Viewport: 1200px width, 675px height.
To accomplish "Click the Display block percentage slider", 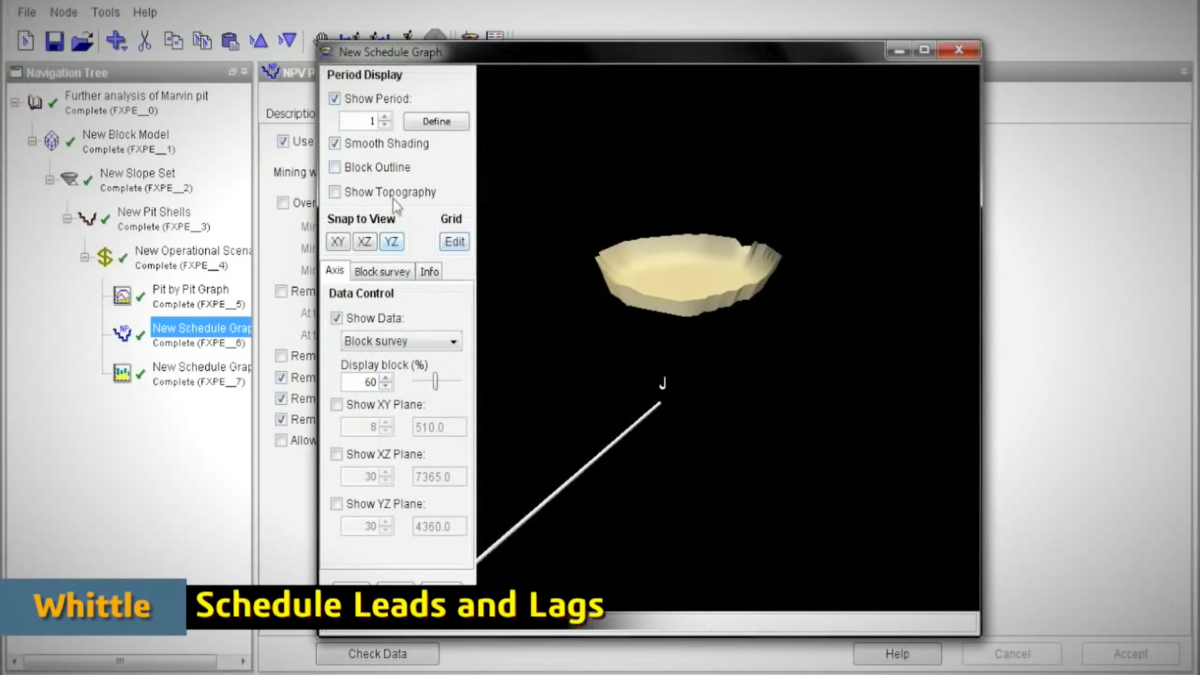I will 435,381.
